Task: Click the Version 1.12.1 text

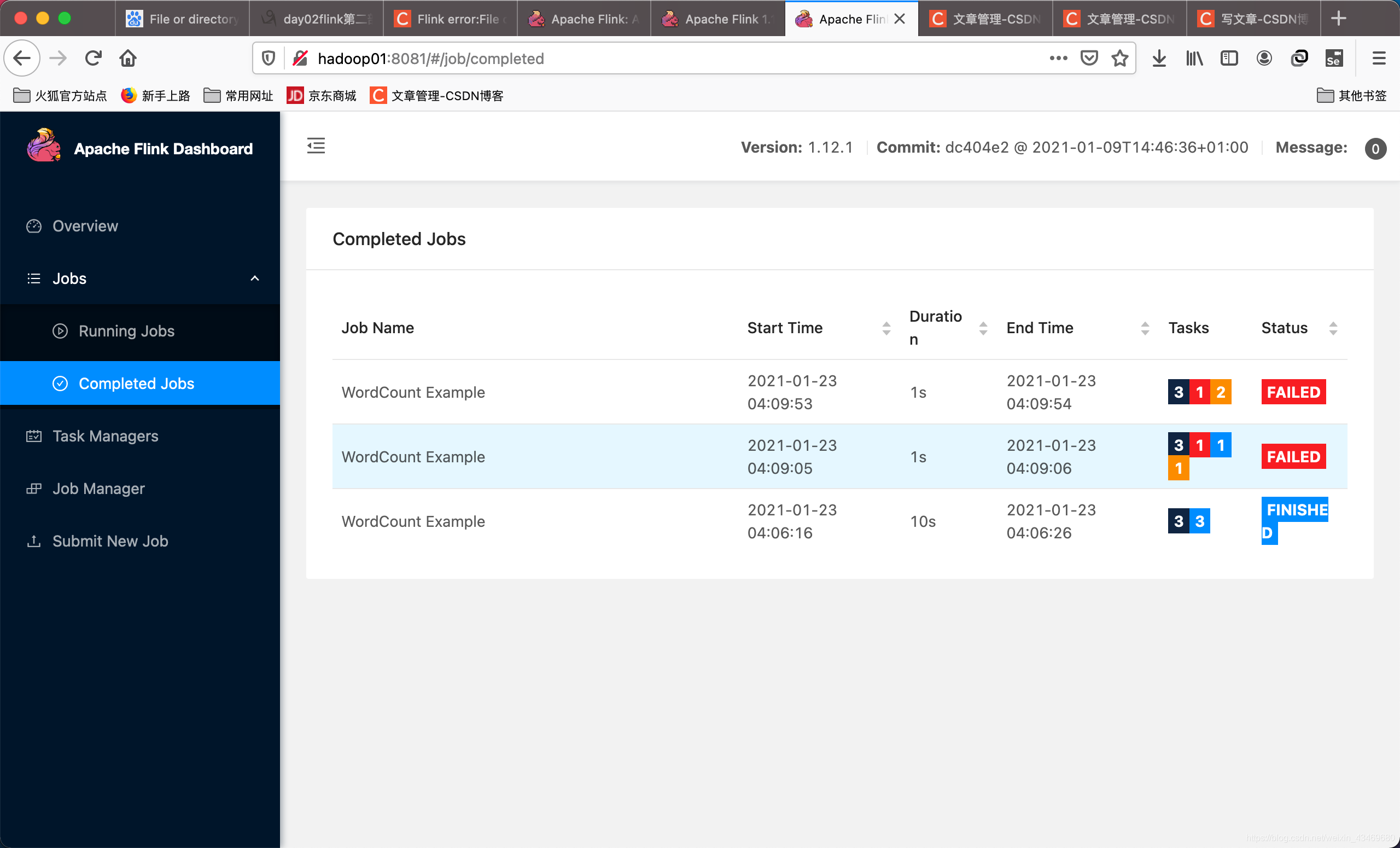Action: coord(797,148)
